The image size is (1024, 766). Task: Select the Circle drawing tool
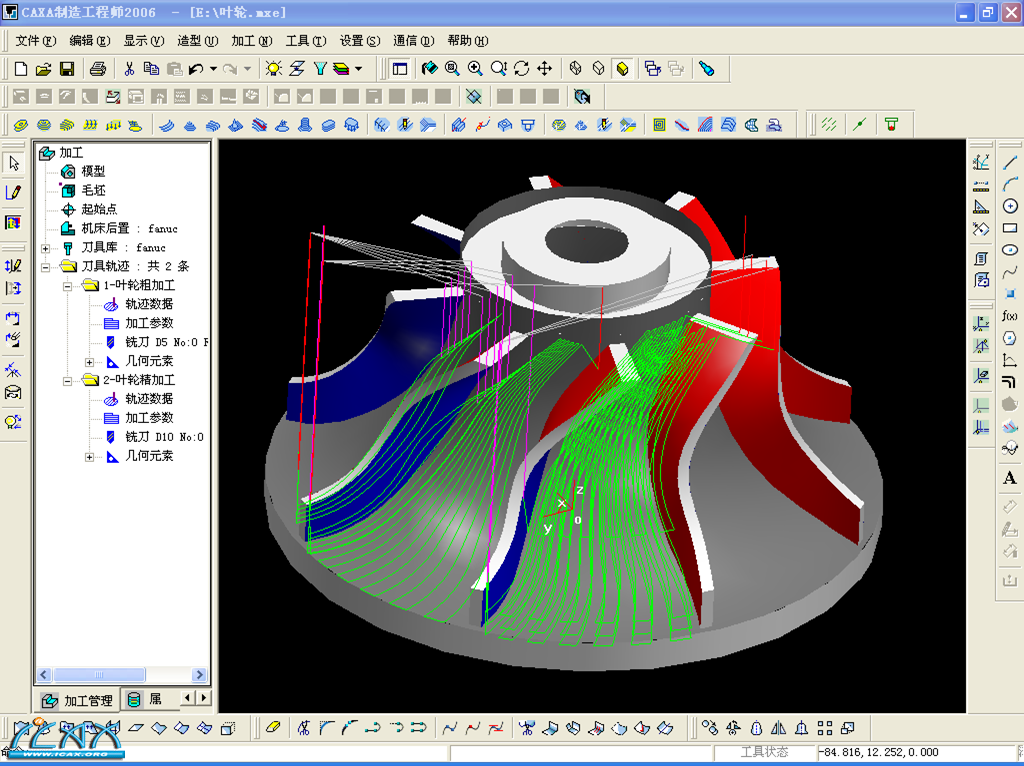(x=1010, y=206)
